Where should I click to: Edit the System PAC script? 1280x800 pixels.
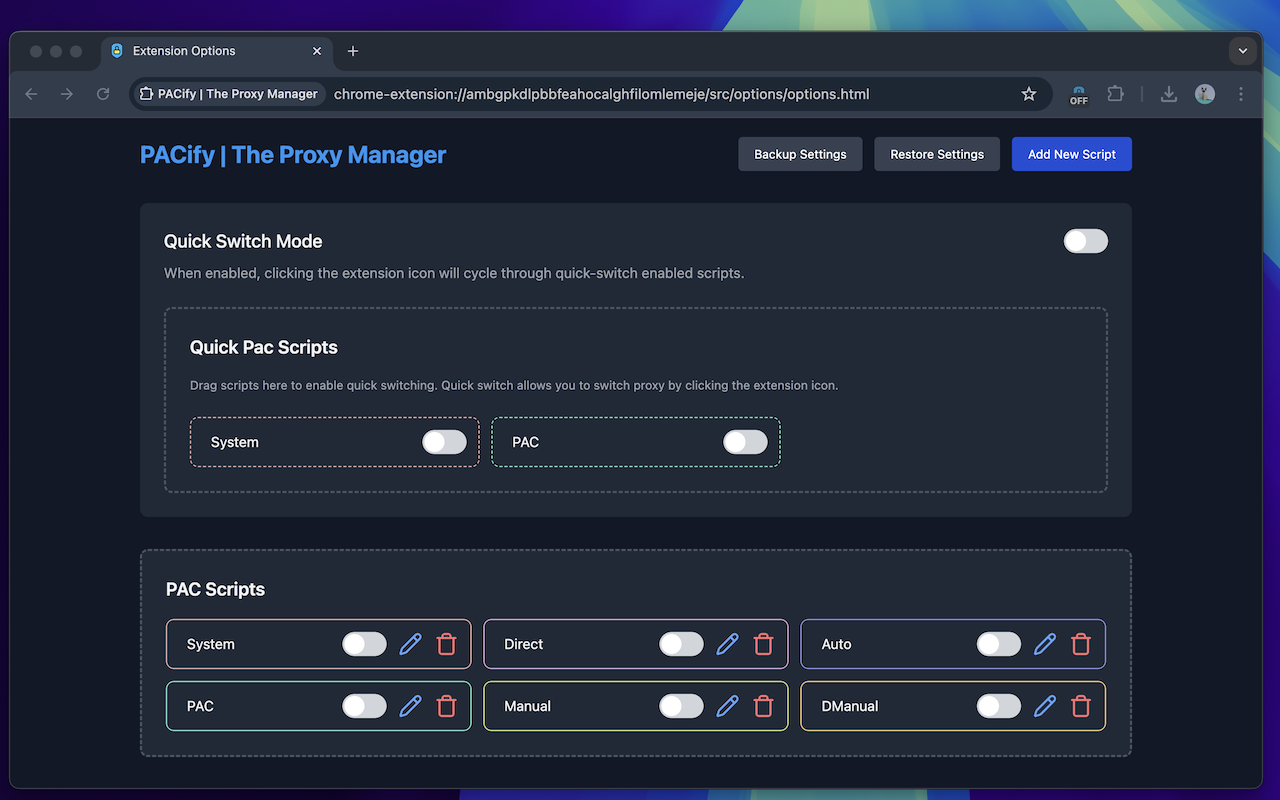(410, 644)
